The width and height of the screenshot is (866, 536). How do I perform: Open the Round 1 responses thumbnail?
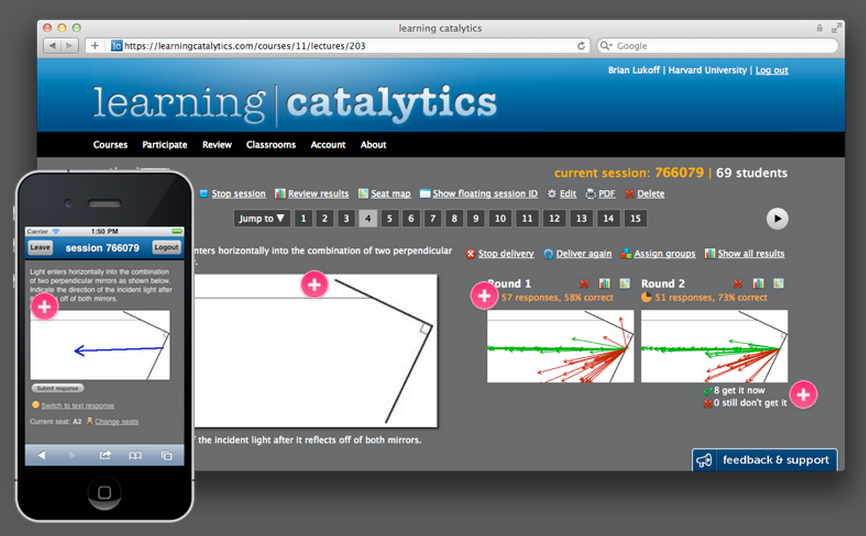560,346
